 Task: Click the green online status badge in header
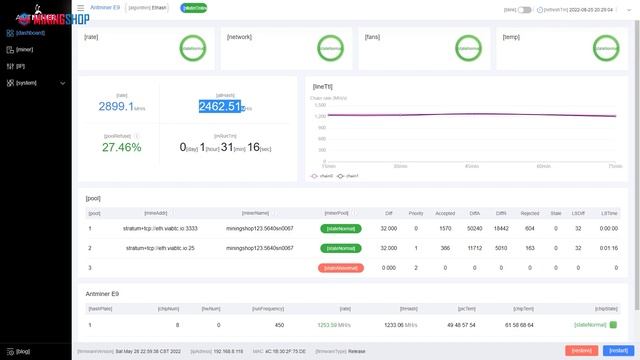[x=193, y=8]
